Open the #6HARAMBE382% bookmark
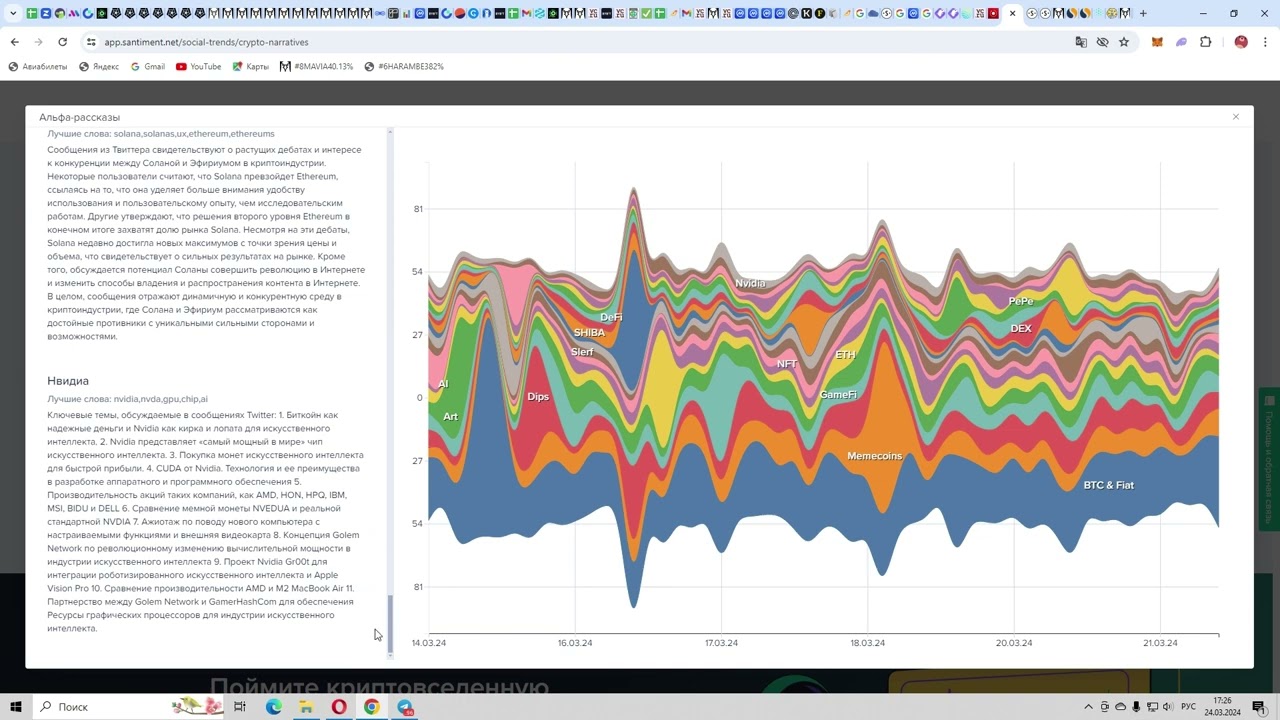The width and height of the screenshot is (1280, 720). (404, 67)
